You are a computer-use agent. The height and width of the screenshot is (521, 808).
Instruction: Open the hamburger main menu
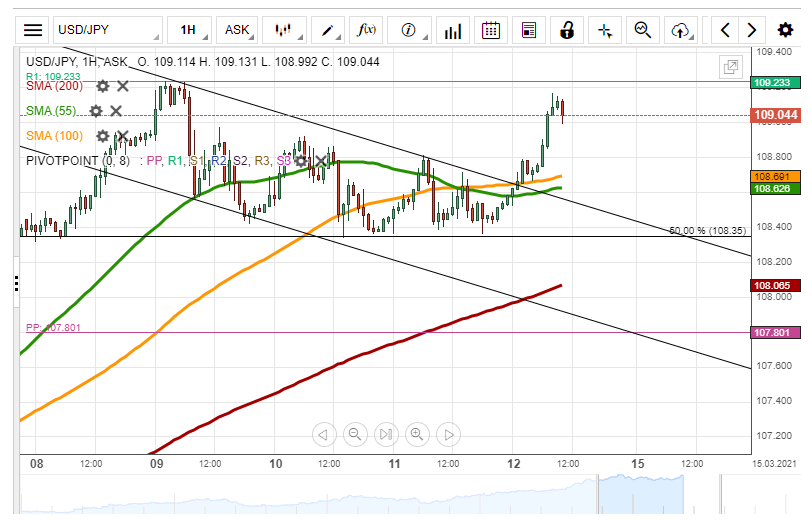pos(33,30)
